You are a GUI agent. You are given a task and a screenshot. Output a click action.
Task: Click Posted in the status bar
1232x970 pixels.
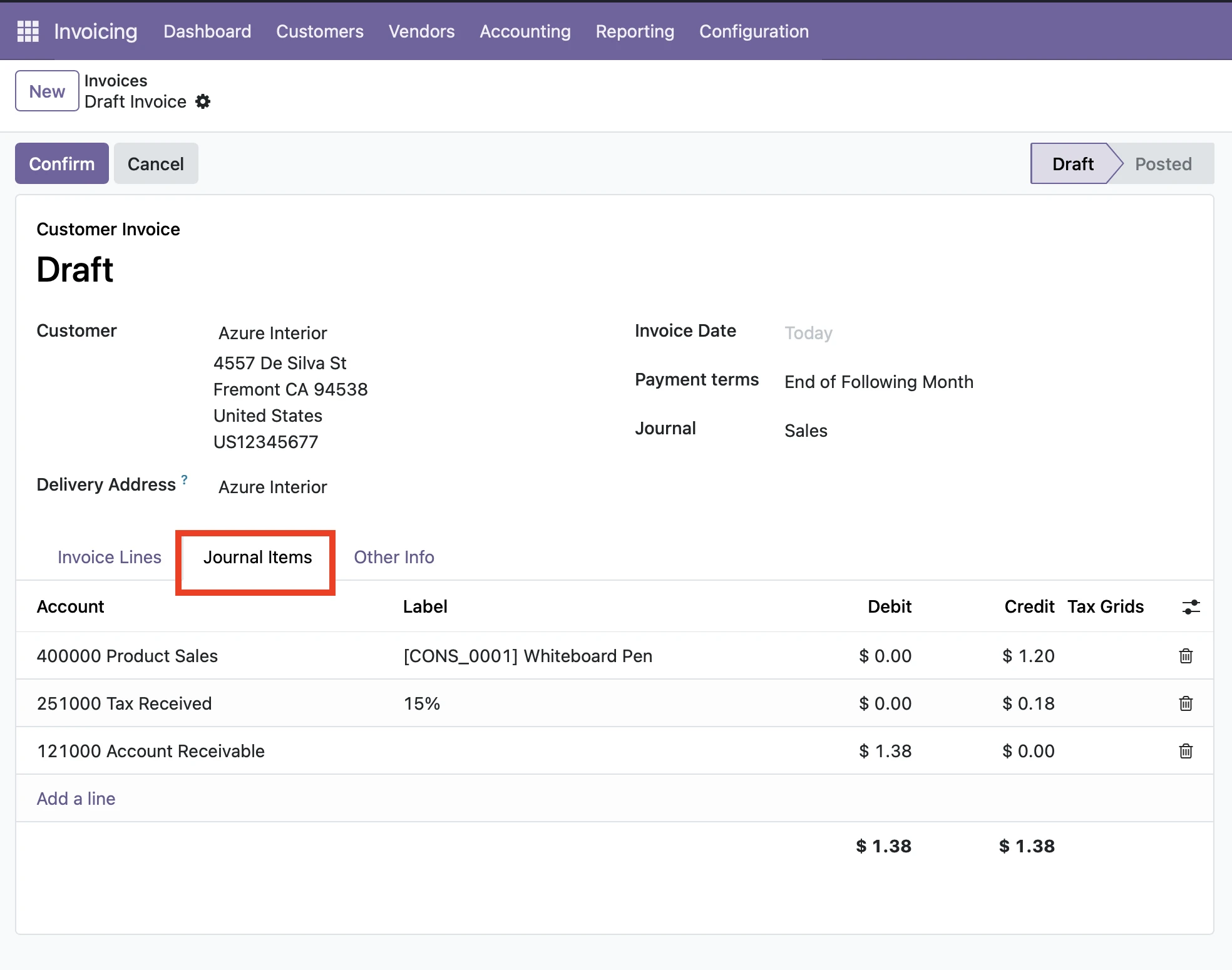(x=1163, y=163)
